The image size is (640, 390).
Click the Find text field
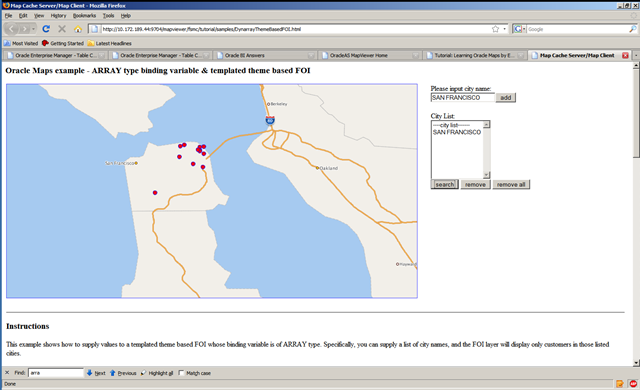pyautogui.click(x=56, y=373)
